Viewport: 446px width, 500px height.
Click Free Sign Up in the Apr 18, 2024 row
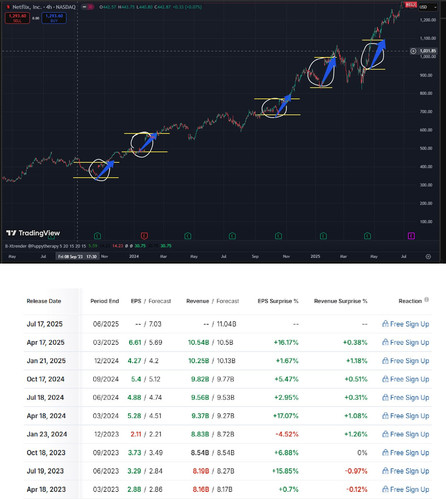(x=406, y=416)
